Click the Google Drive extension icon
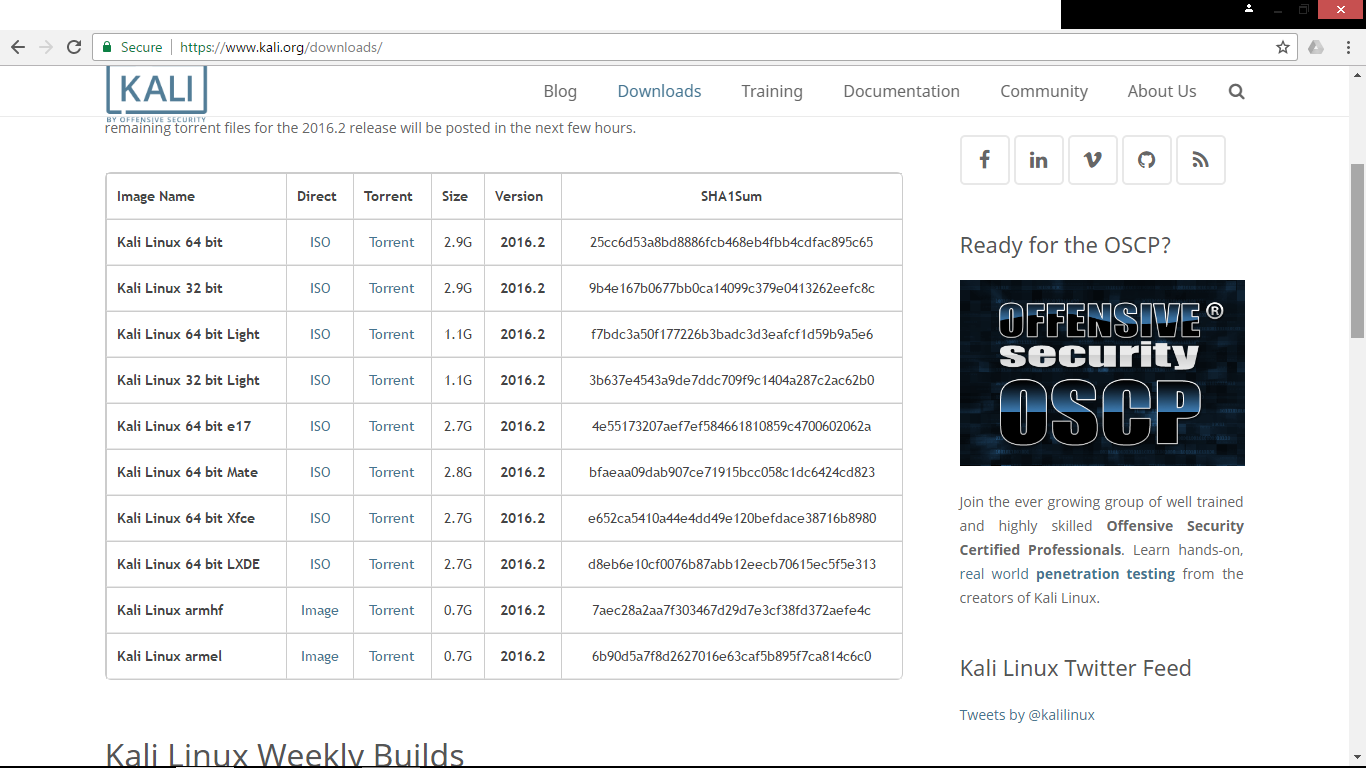Image resolution: width=1366 pixels, height=768 pixels. pyautogui.click(x=1316, y=47)
